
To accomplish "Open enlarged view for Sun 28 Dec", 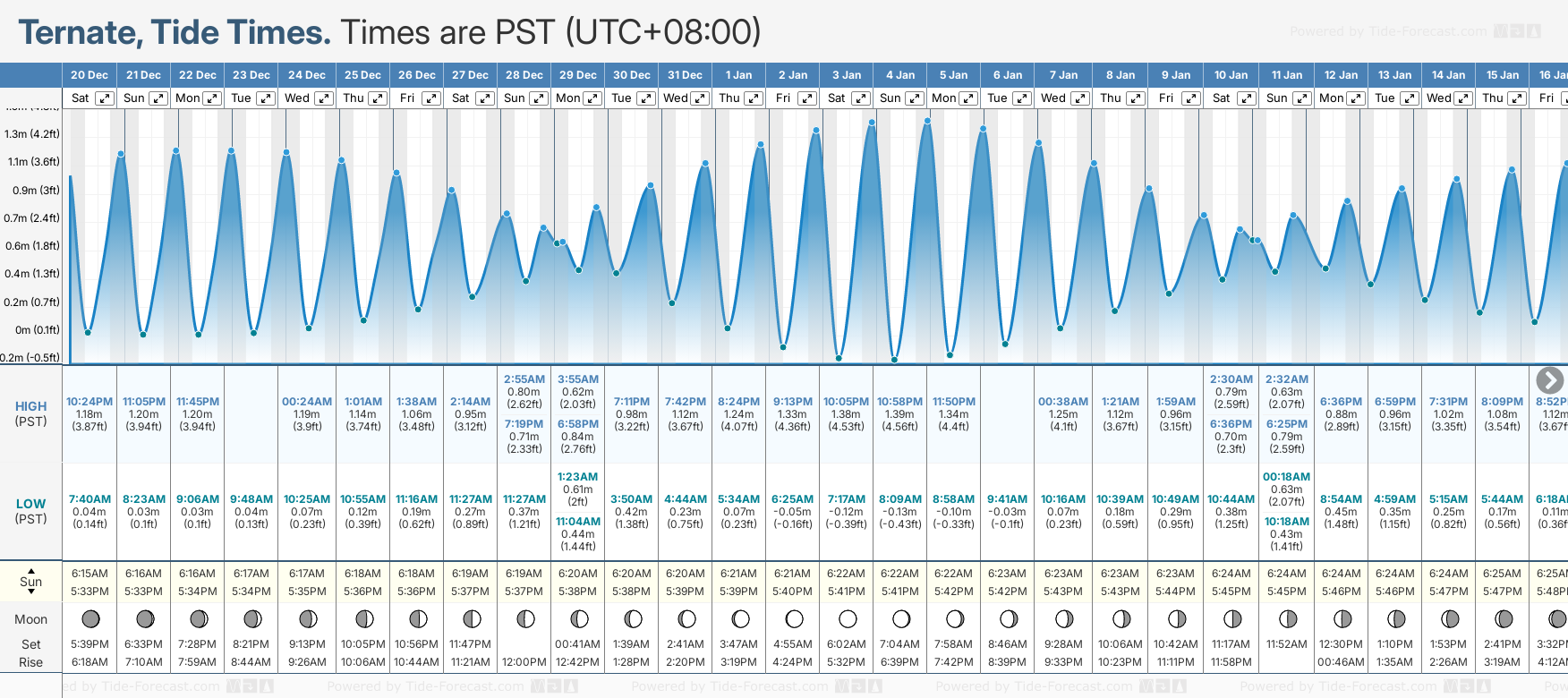I will pyautogui.click(x=539, y=98).
